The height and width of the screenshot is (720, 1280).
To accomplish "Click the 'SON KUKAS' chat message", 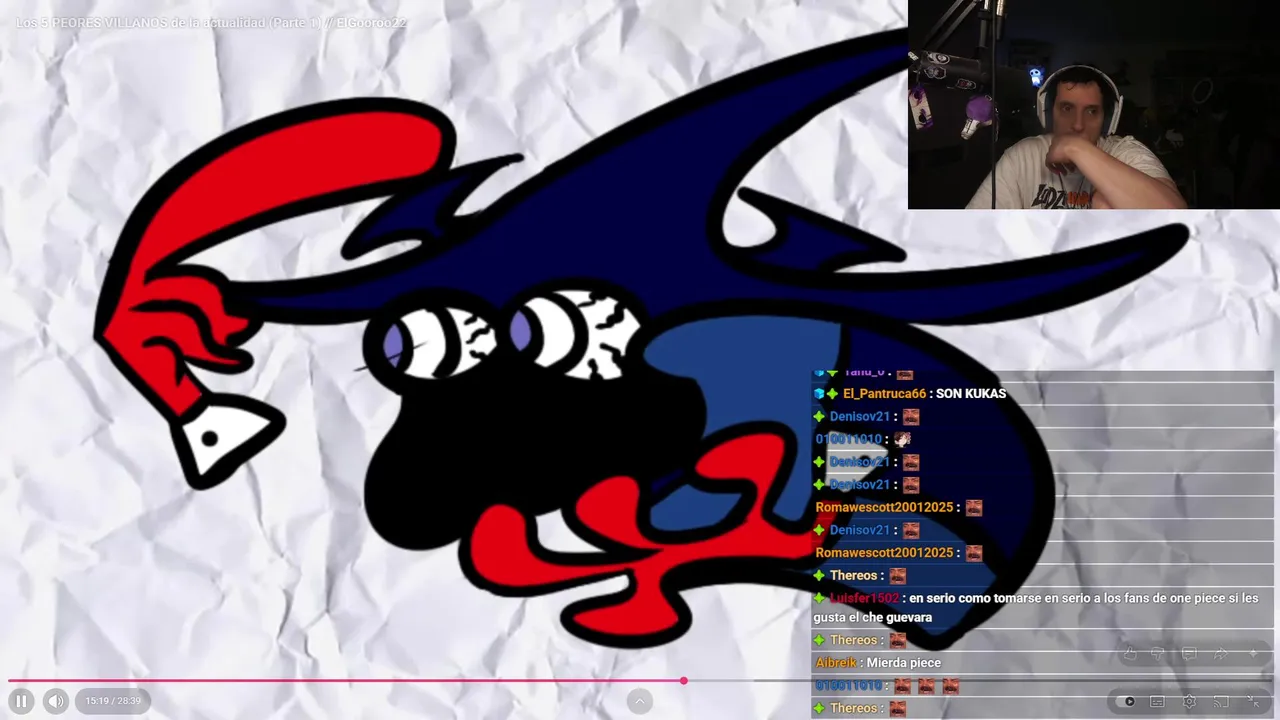I will pos(971,394).
